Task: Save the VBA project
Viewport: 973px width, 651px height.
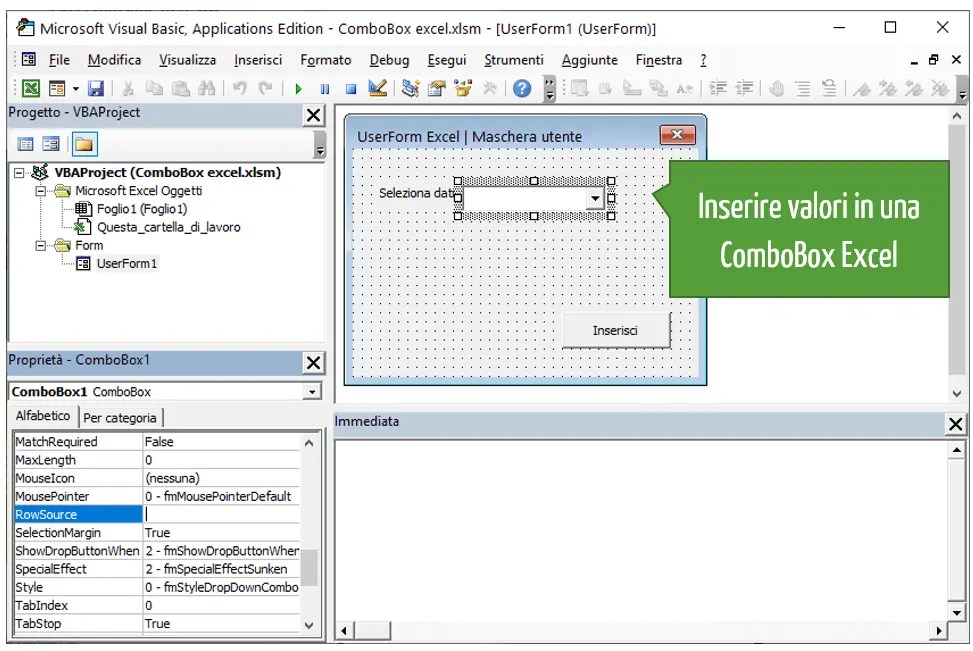Action: point(95,88)
